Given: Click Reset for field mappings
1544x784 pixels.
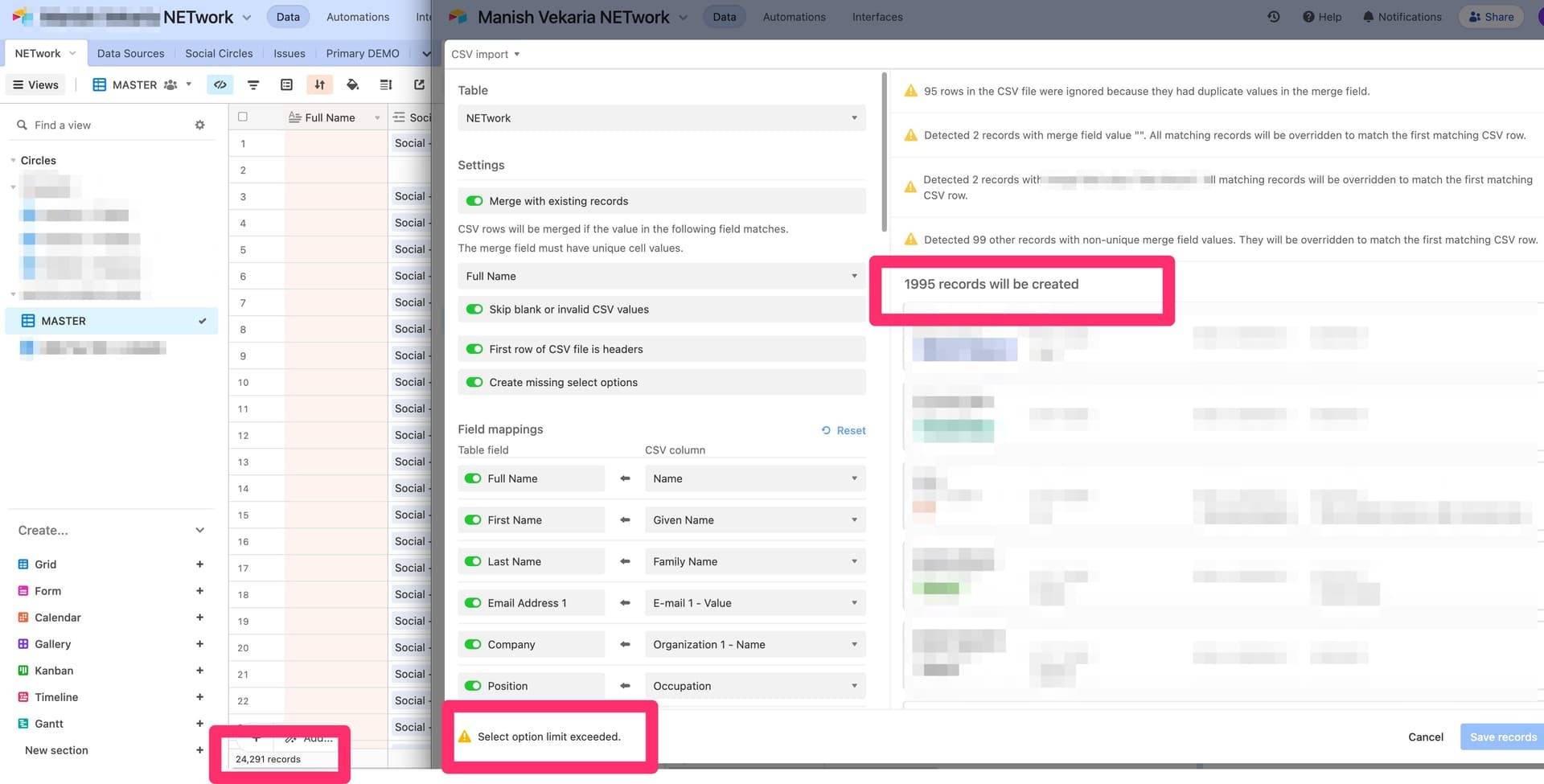Looking at the screenshot, I should (844, 430).
